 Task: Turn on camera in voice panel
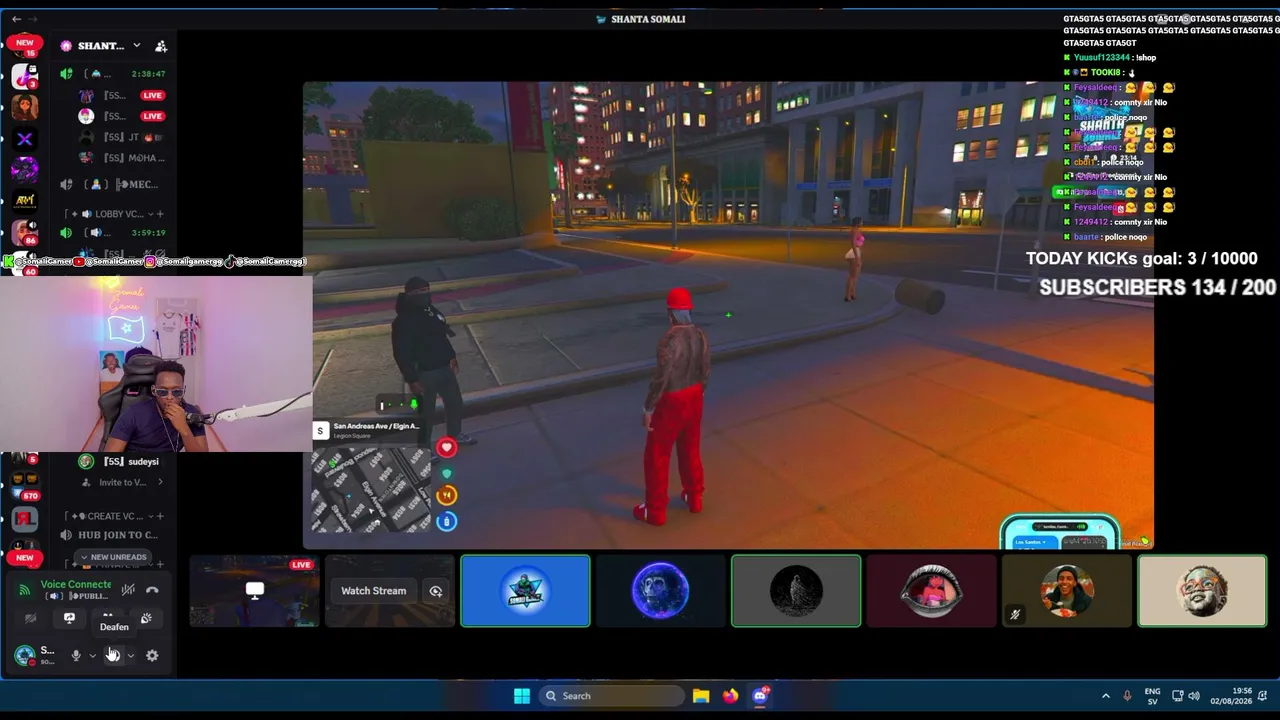(x=30, y=618)
